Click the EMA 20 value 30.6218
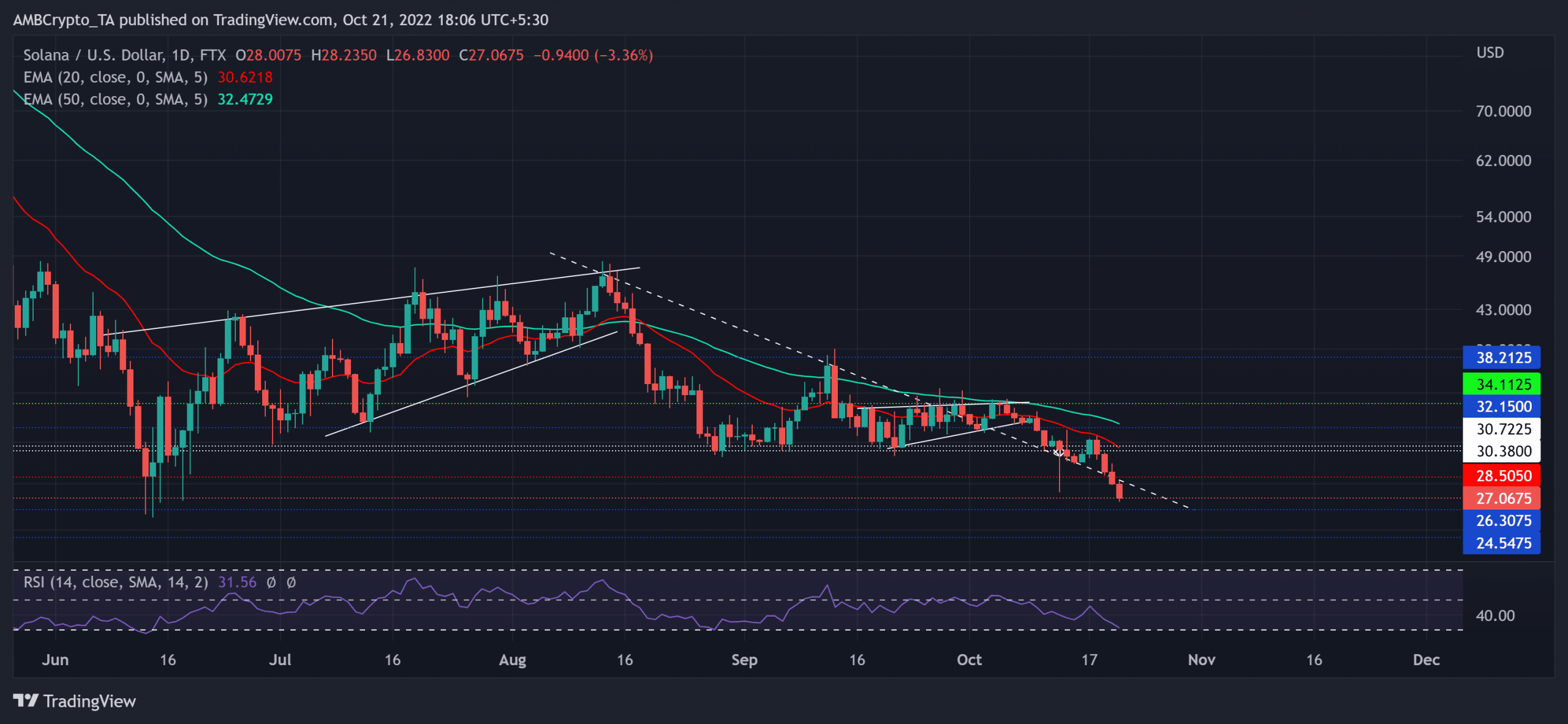Screen dimensions: 1568x724 (245, 77)
